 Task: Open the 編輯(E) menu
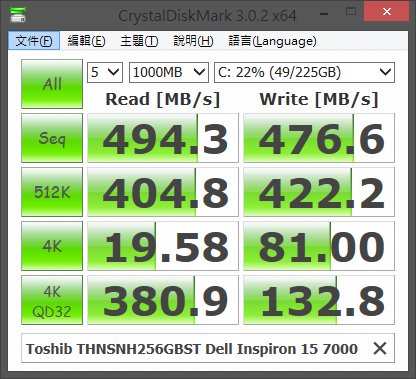[86, 41]
